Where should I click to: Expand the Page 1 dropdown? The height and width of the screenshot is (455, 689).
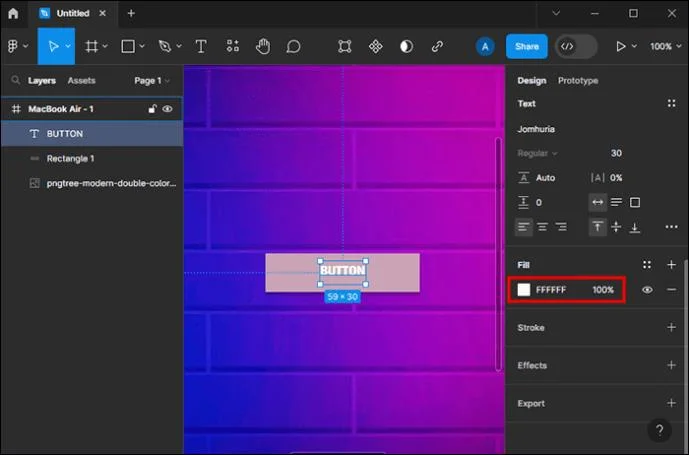[152, 80]
